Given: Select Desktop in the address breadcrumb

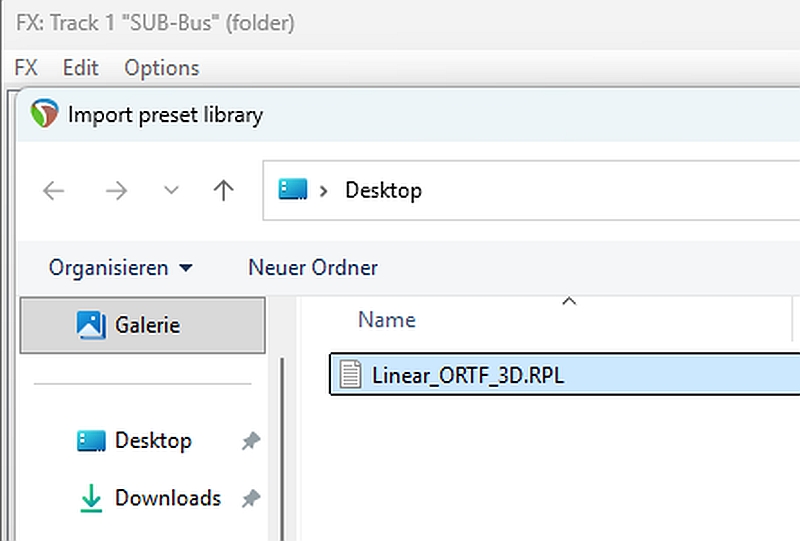Looking at the screenshot, I should 384,191.
